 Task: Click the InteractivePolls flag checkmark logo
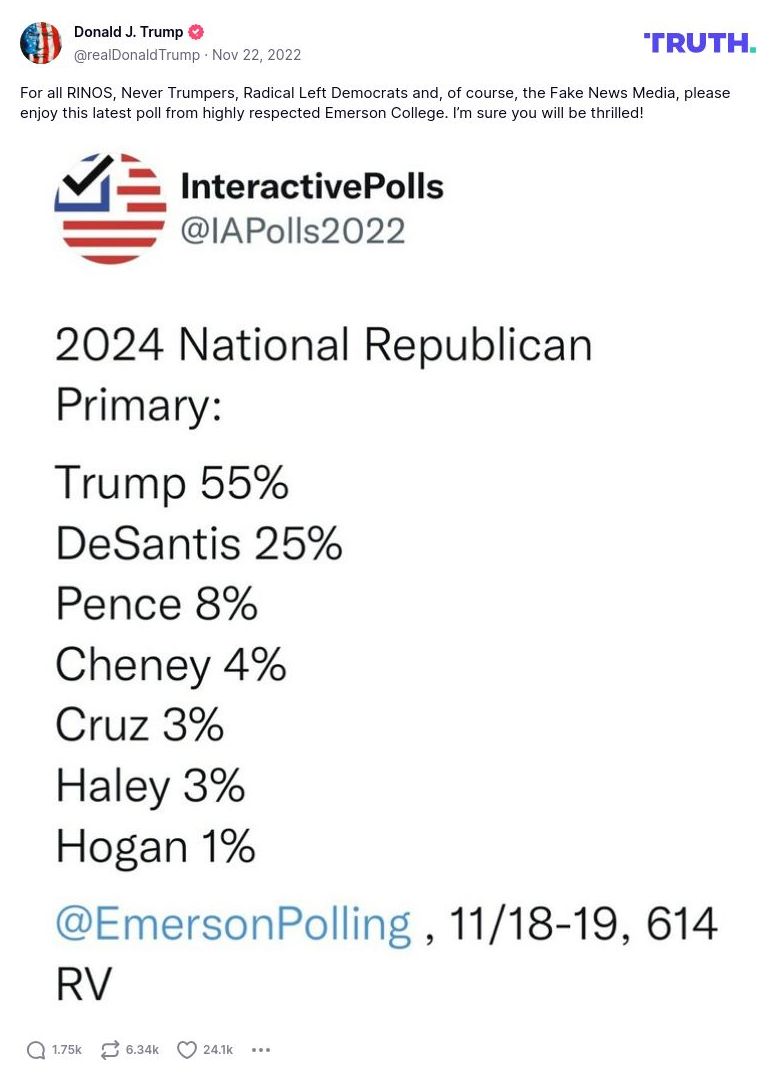[110, 208]
